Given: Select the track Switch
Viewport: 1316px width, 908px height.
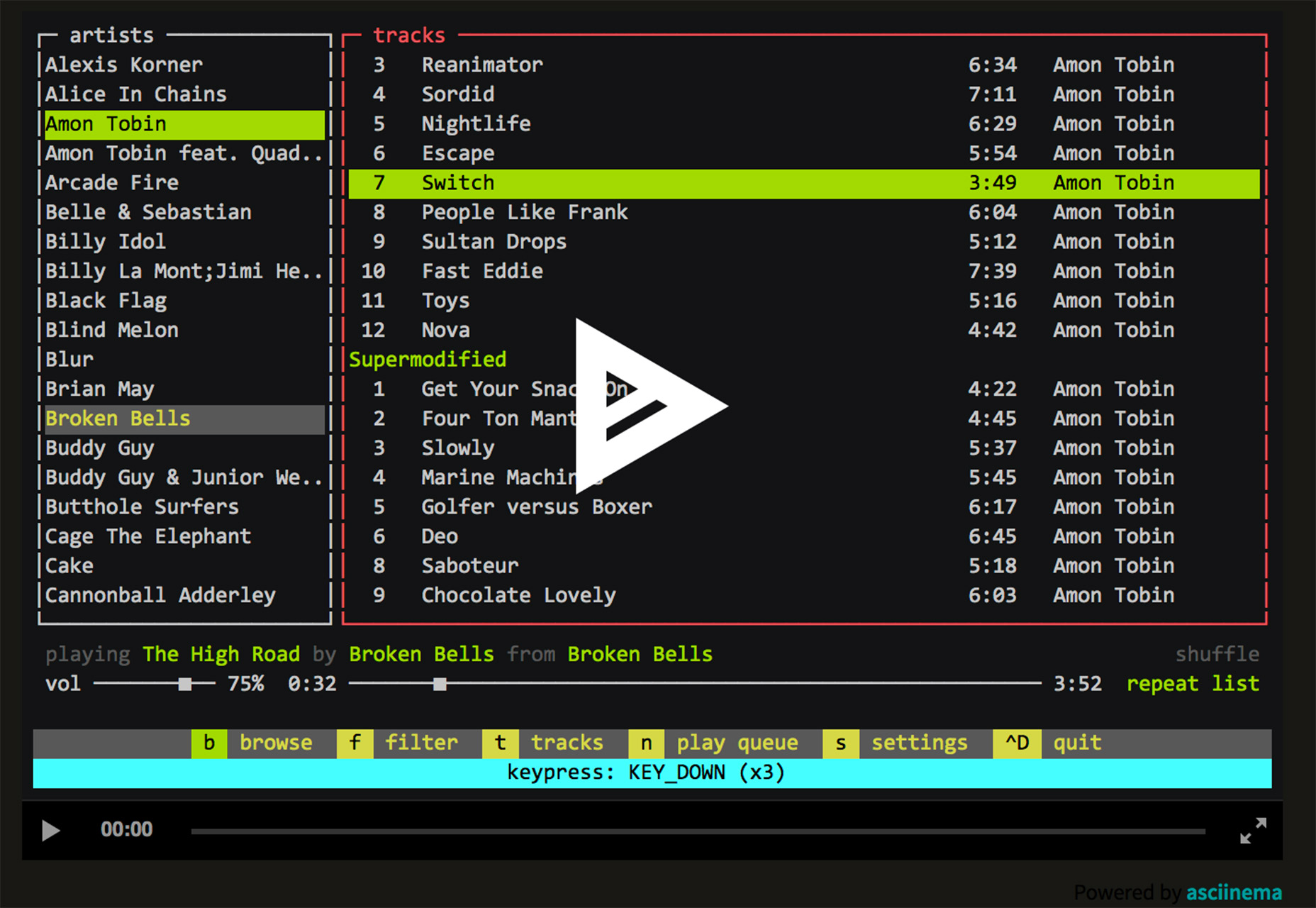Looking at the screenshot, I should 458,183.
